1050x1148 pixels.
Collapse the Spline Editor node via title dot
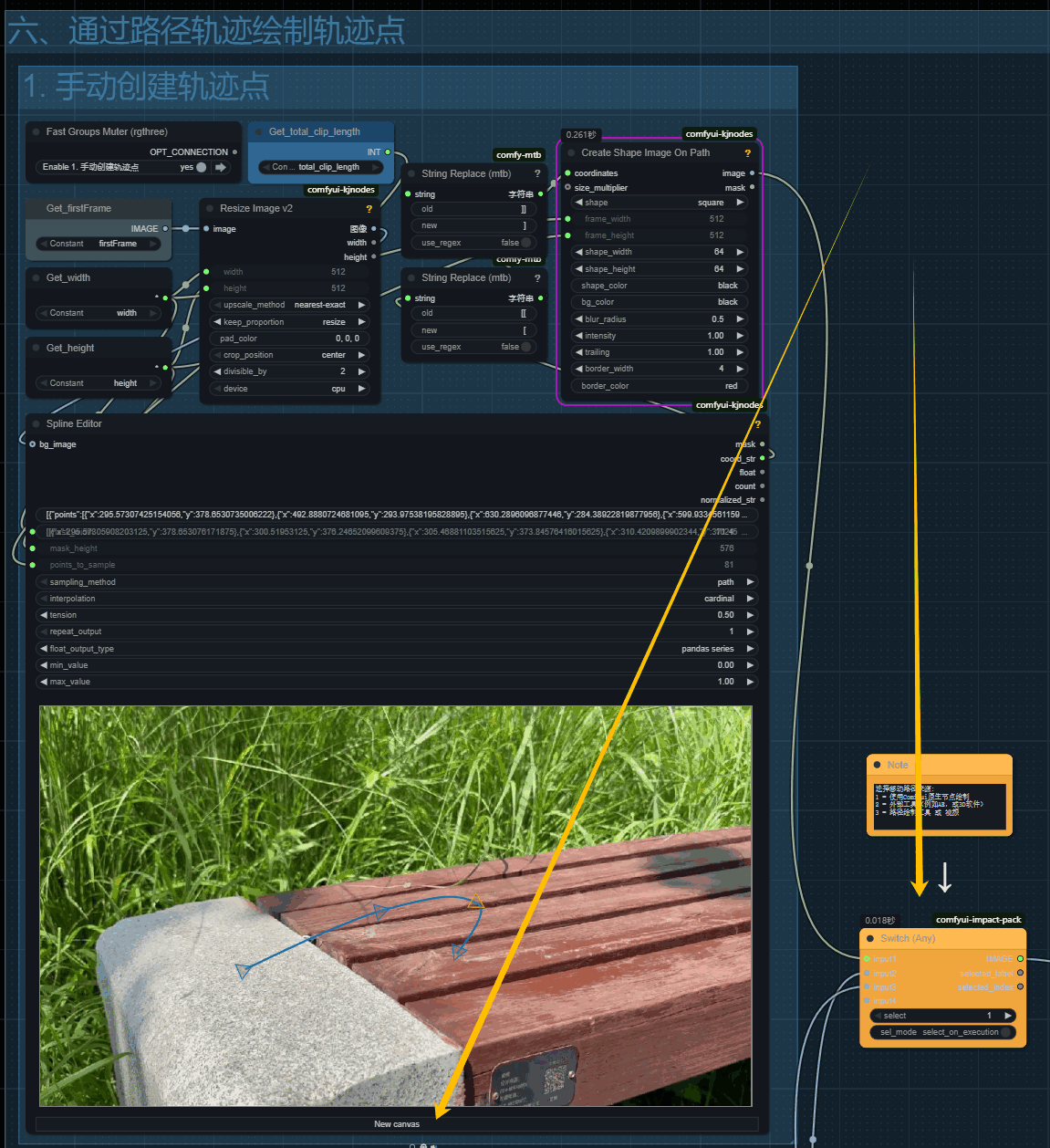click(36, 423)
